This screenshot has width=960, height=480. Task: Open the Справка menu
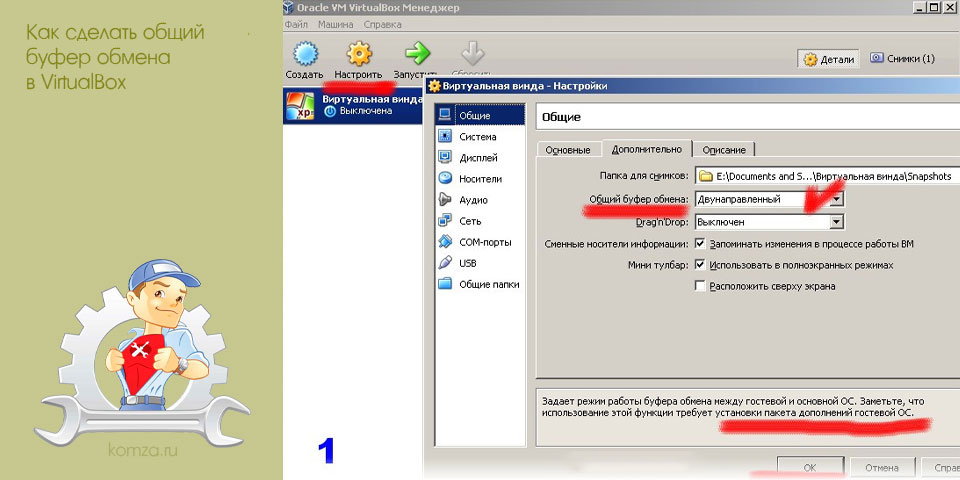pyautogui.click(x=383, y=24)
